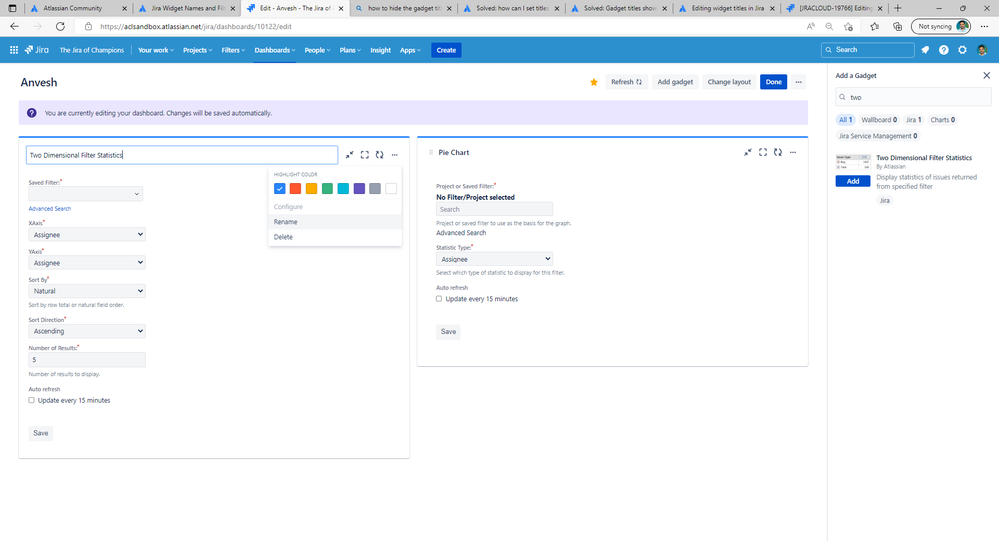Viewport: 999px width, 541px height.
Task: Click the Done button
Action: (773, 82)
